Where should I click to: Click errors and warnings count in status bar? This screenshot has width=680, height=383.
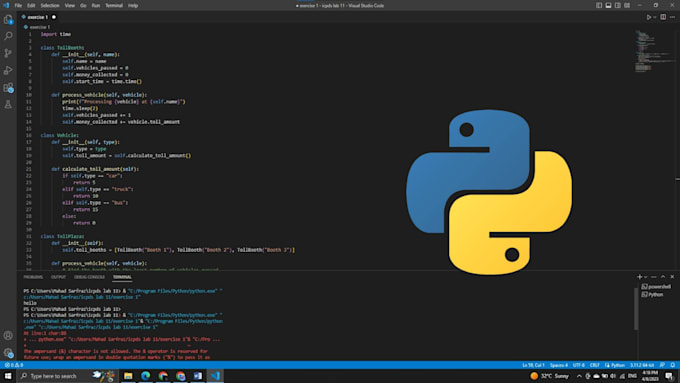pos(13,365)
